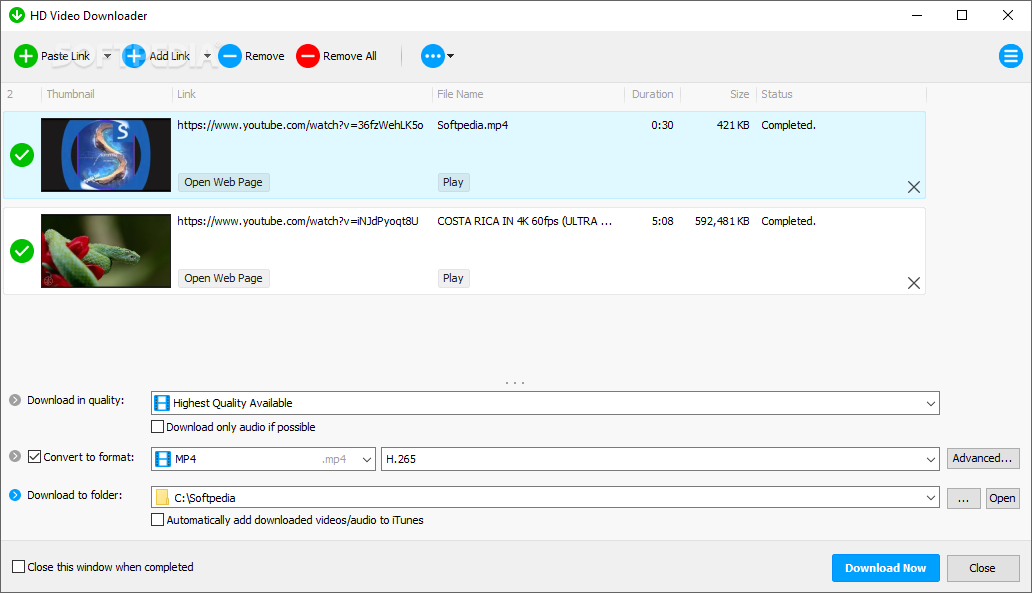This screenshot has width=1032, height=593.
Task: Click the green checkmark of Softpedia.mp4 row
Action: [22, 155]
